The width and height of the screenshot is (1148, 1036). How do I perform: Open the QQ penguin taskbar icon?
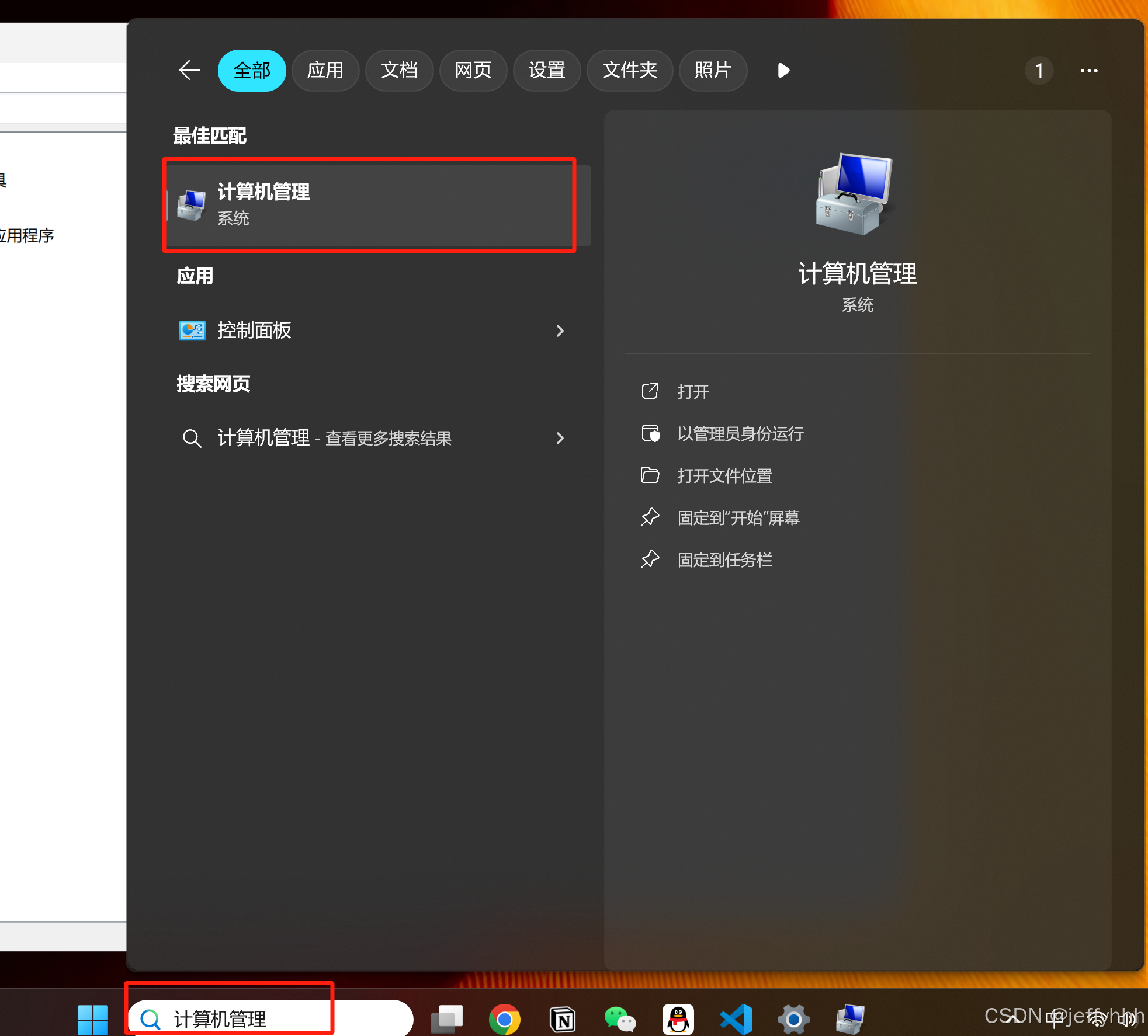(x=678, y=1020)
